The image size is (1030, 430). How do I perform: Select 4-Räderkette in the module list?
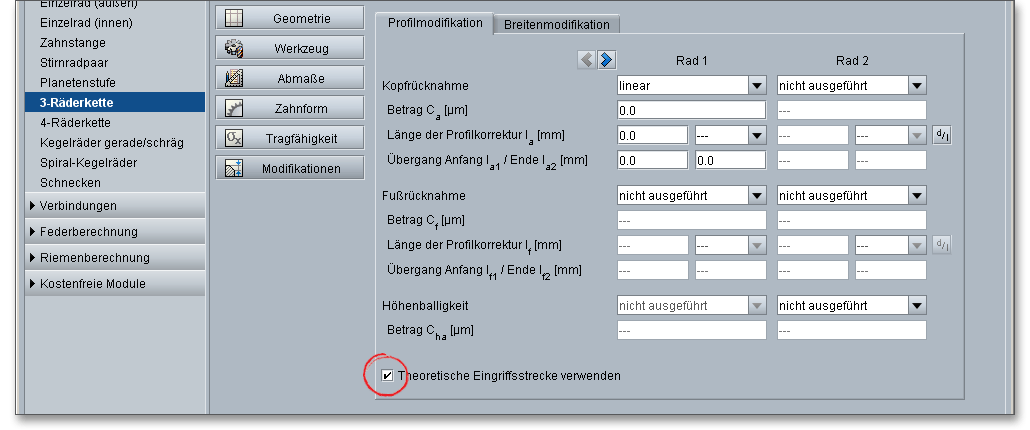point(74,122)
